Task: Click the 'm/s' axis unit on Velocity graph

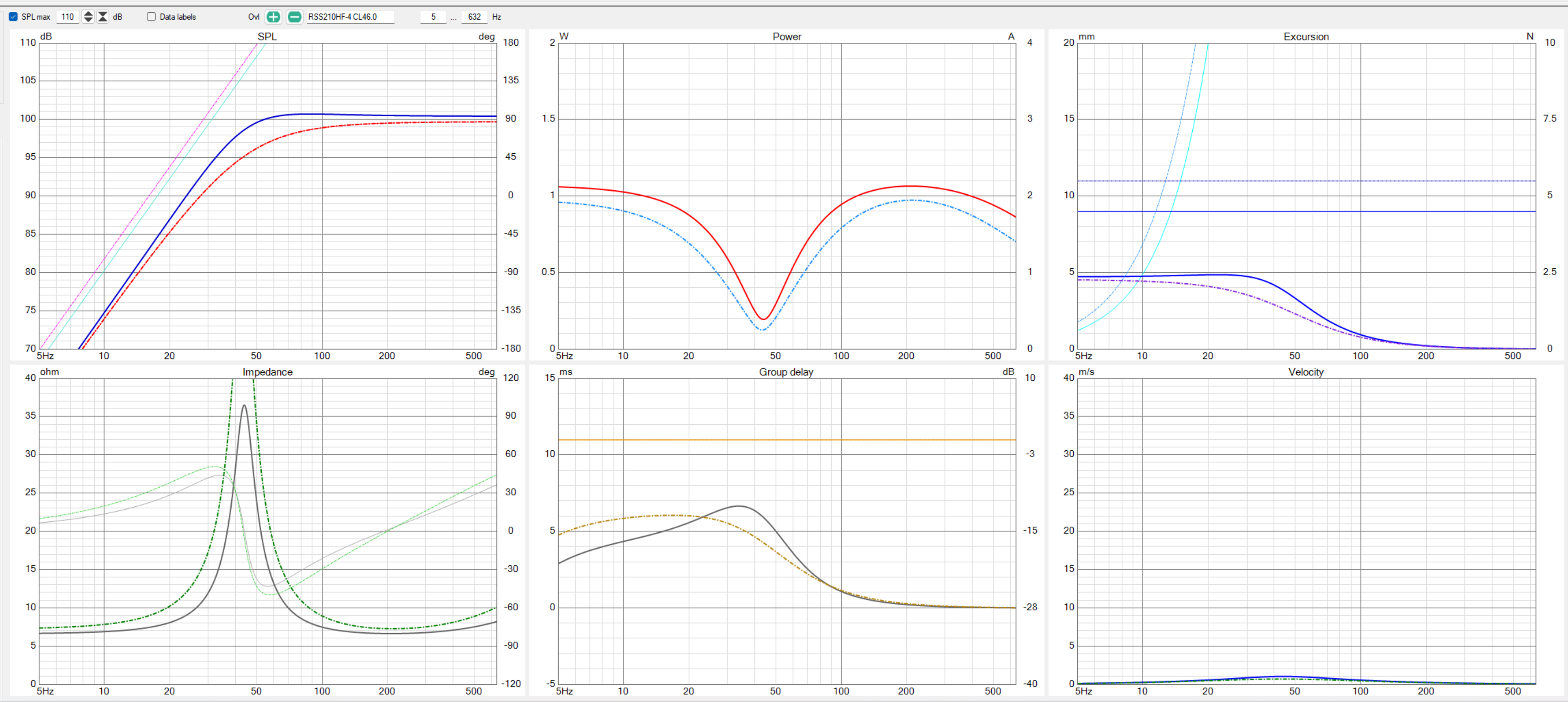Action: click(1086, 371)
